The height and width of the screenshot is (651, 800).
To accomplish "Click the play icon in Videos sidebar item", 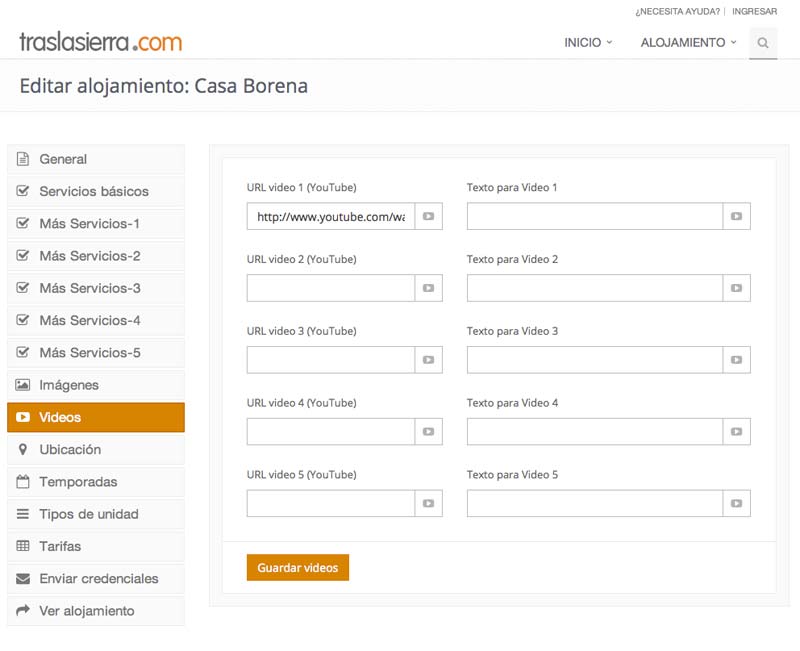I will [x=22, y=417].
